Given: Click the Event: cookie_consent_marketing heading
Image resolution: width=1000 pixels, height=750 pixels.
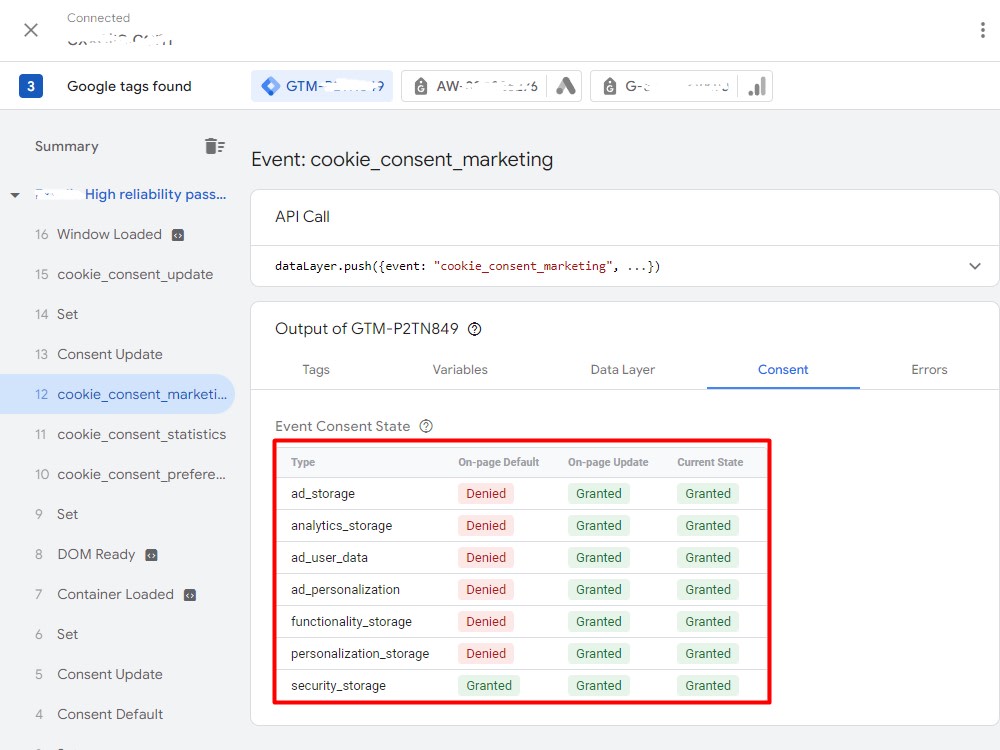Looking at the screenshot, I should coord(402,159).
